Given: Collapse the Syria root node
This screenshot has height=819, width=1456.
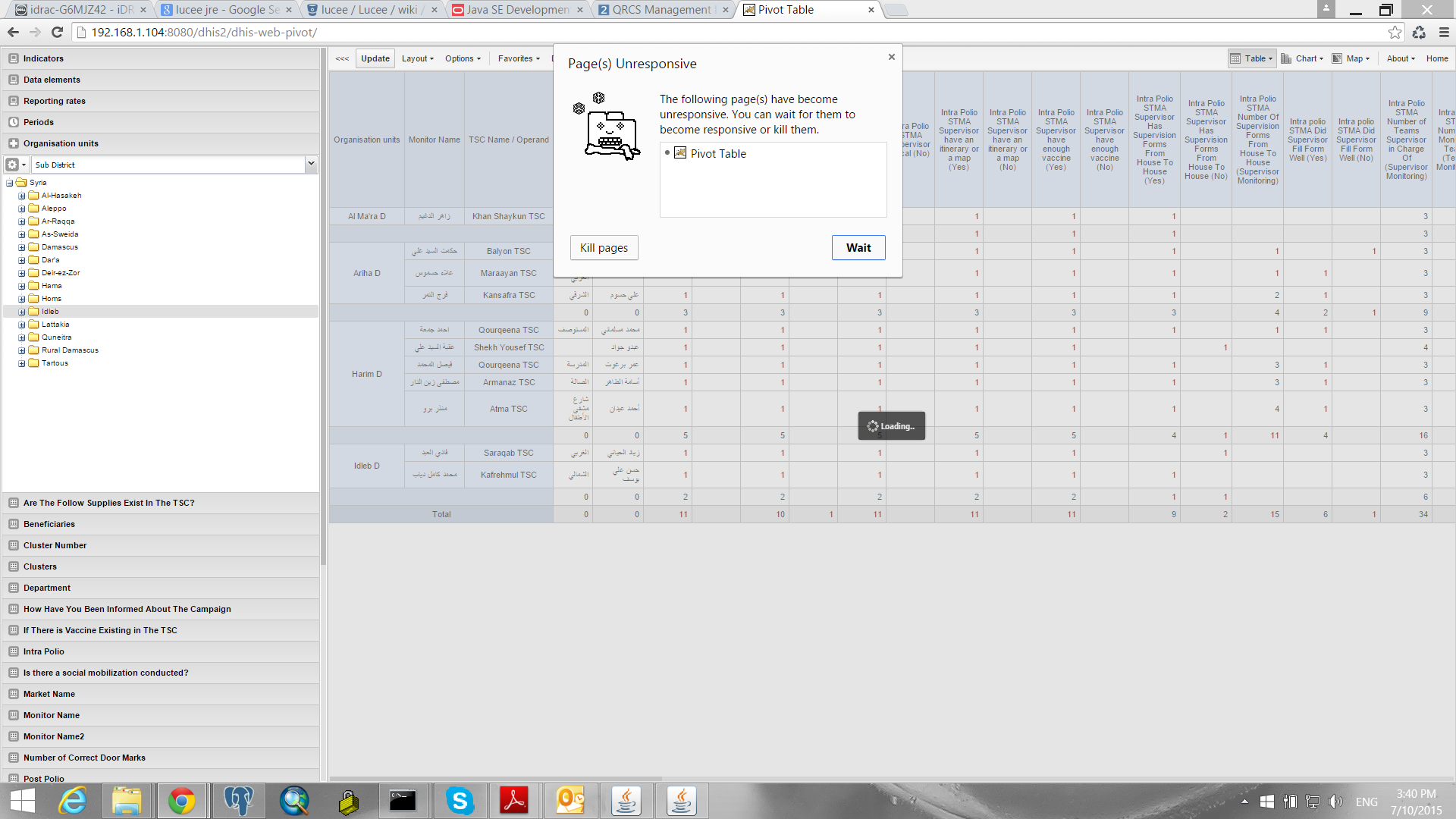Looking at the screenshot, I should coord(10,183).
